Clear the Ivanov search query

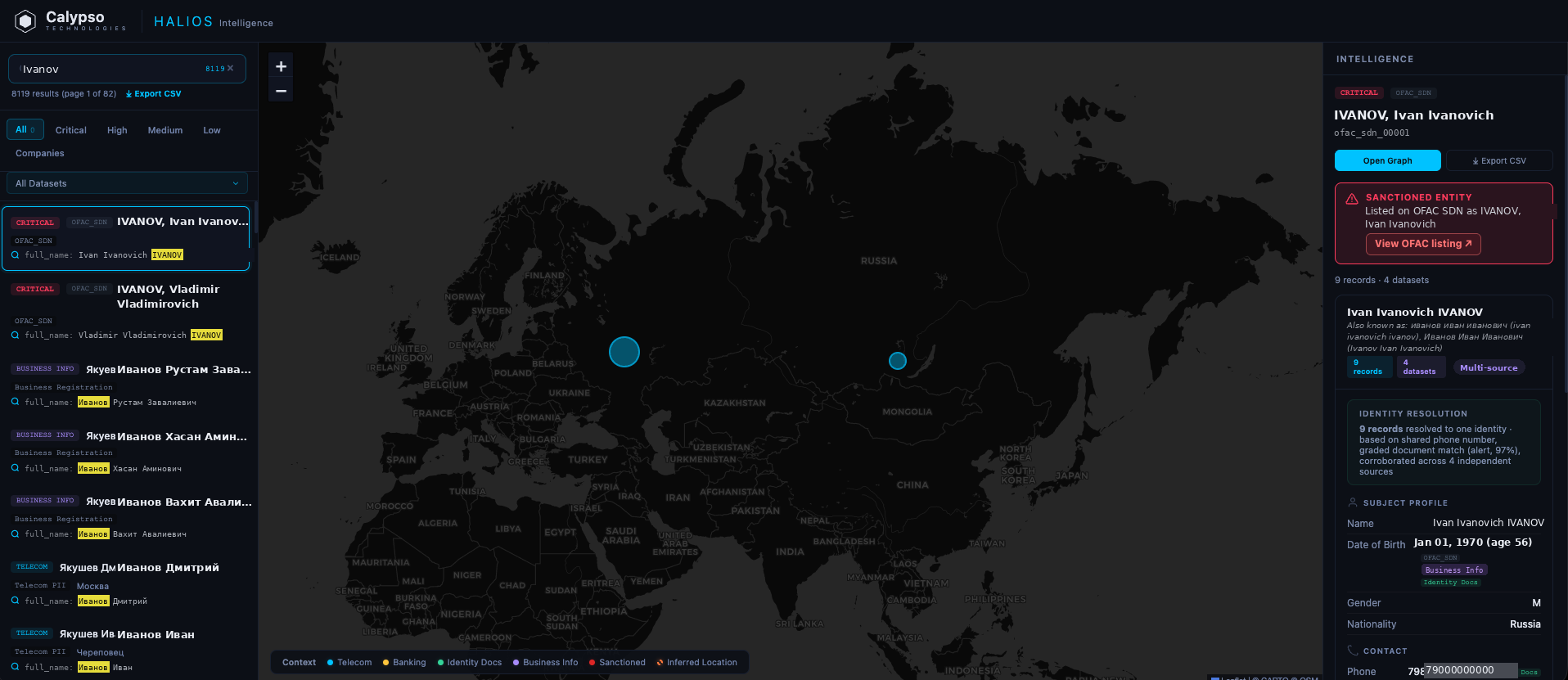(x=231, y=69)
